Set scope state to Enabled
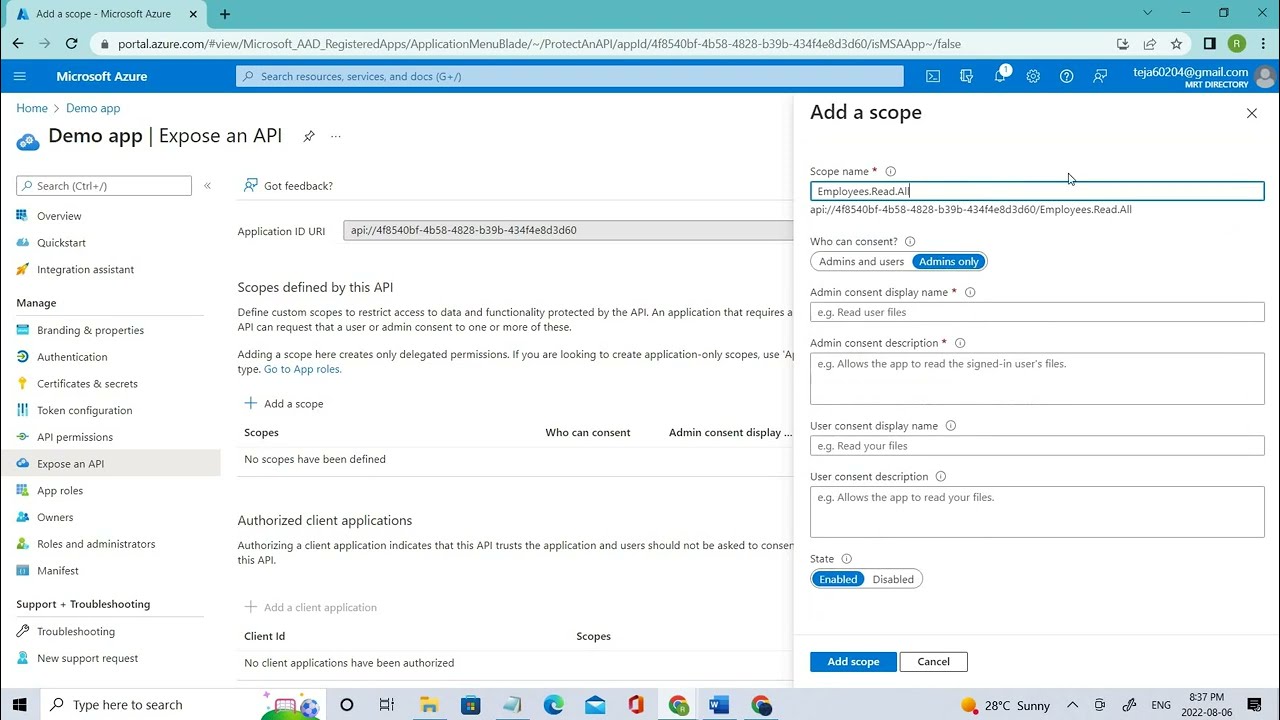The width and height of the screenshot is (1280, 720). point(838,579)
